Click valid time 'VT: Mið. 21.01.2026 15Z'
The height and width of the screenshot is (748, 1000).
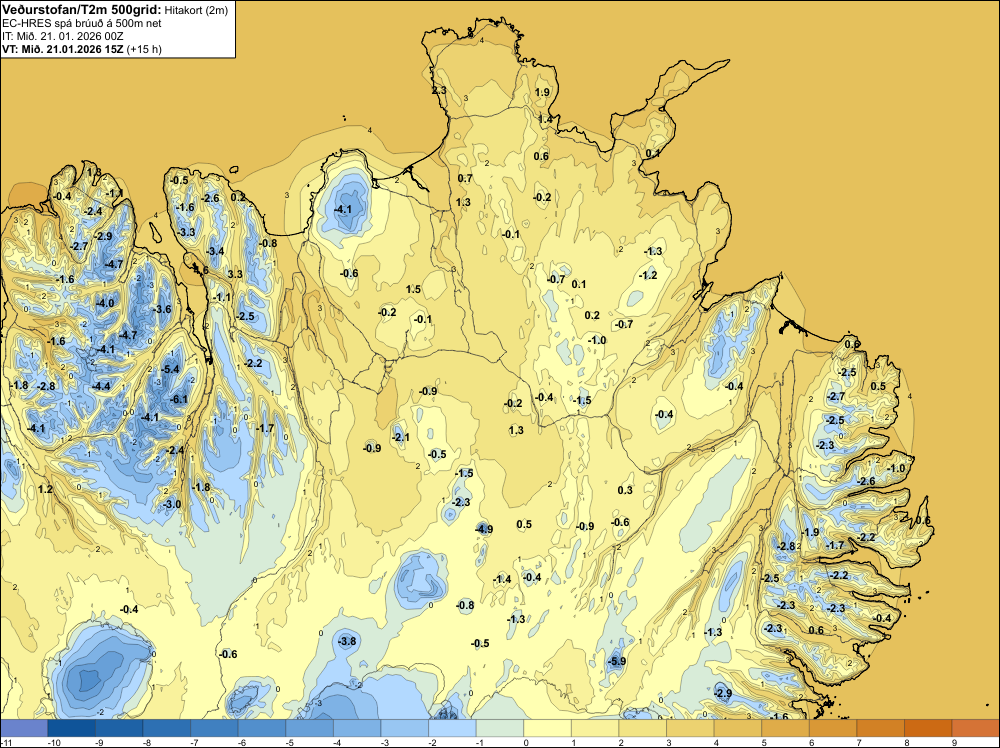coord(63,49)
